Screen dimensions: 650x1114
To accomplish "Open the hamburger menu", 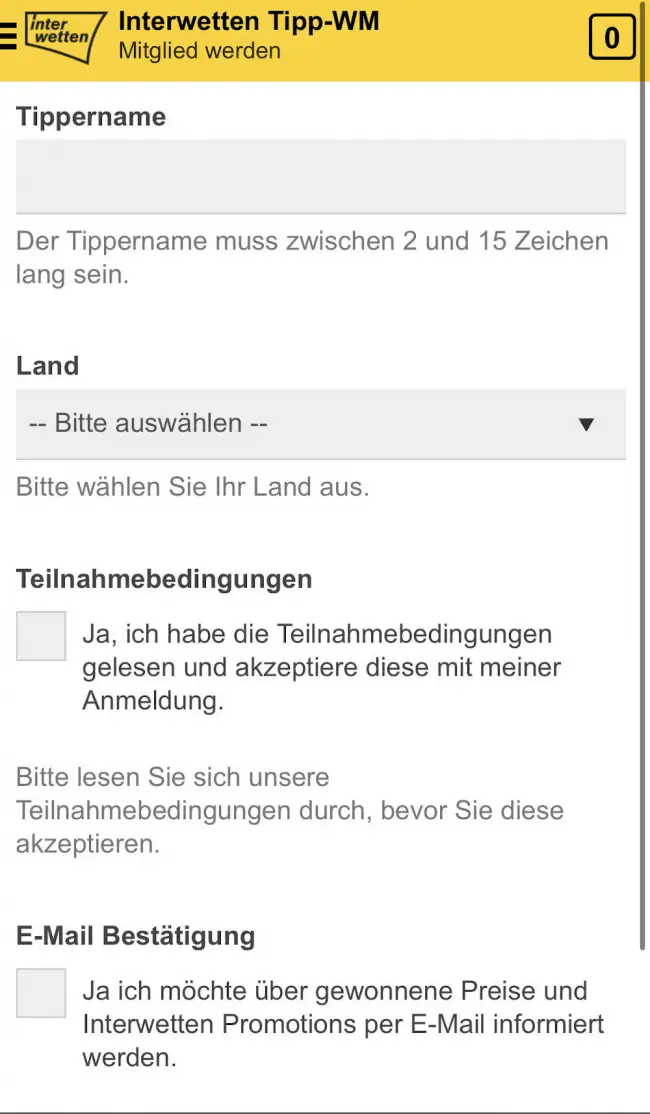I will coord(8,36).
